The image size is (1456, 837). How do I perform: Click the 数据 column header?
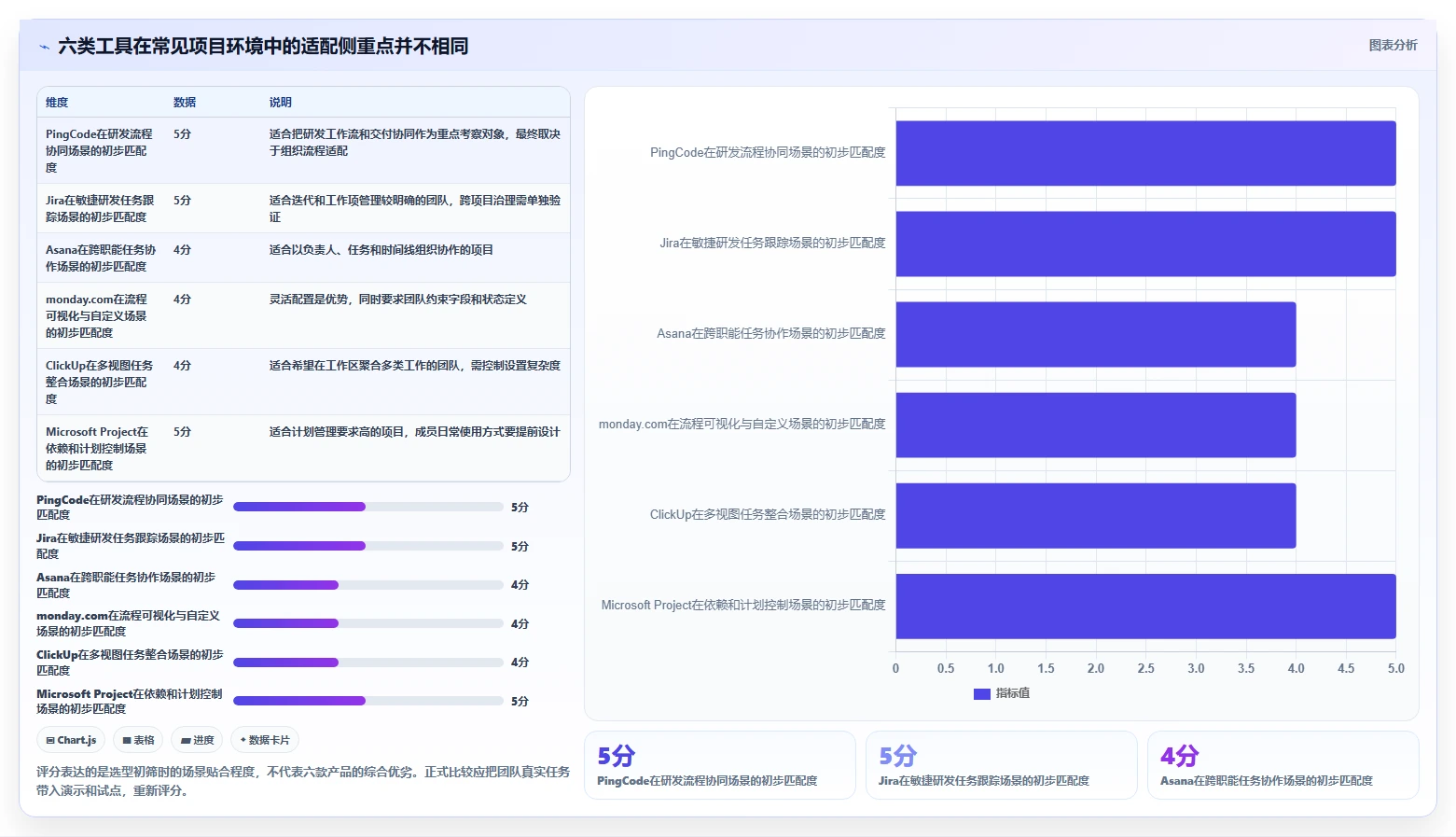(185, 103)
